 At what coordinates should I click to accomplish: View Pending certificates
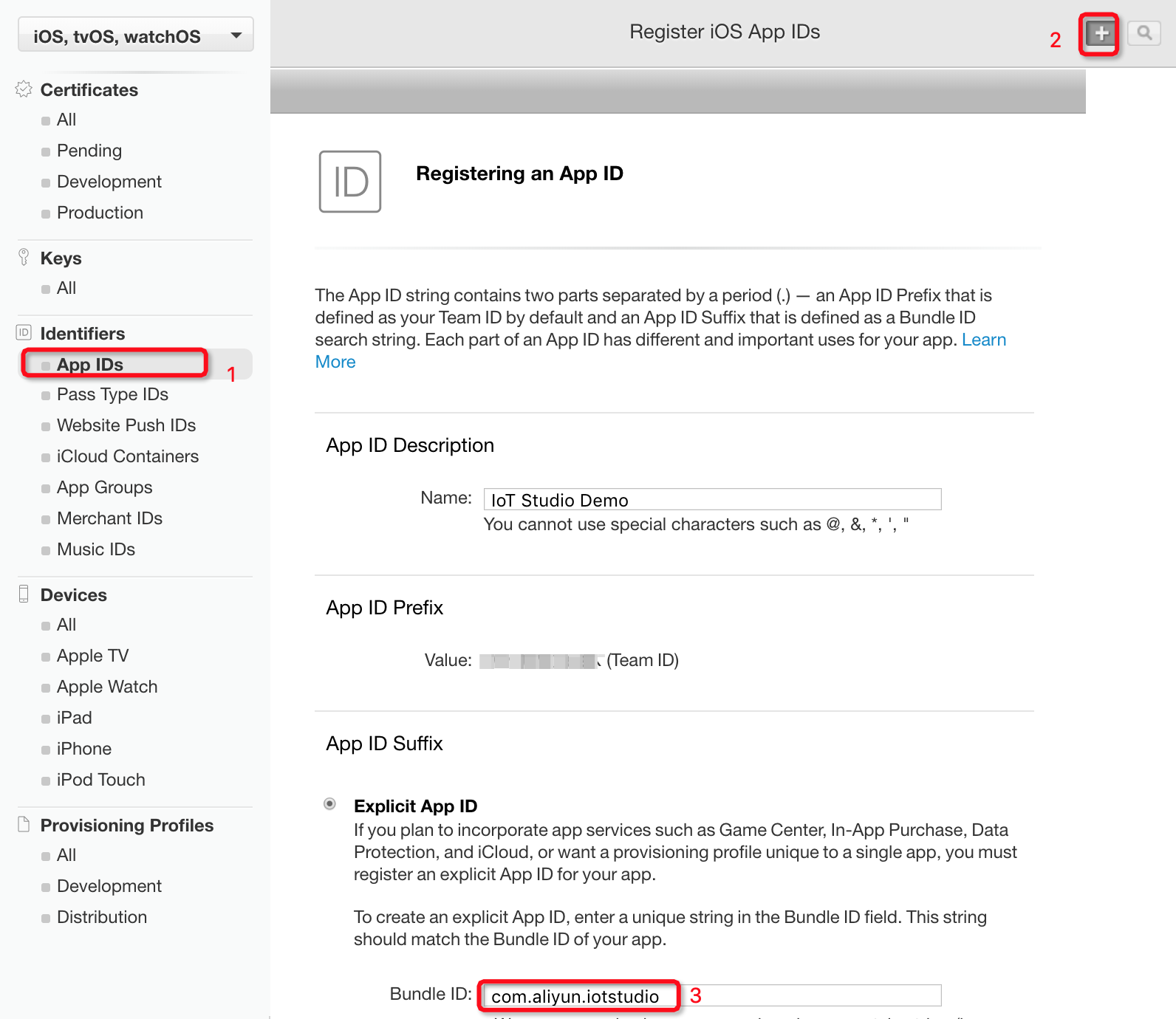pyautogui.click(x=89, y=151)
